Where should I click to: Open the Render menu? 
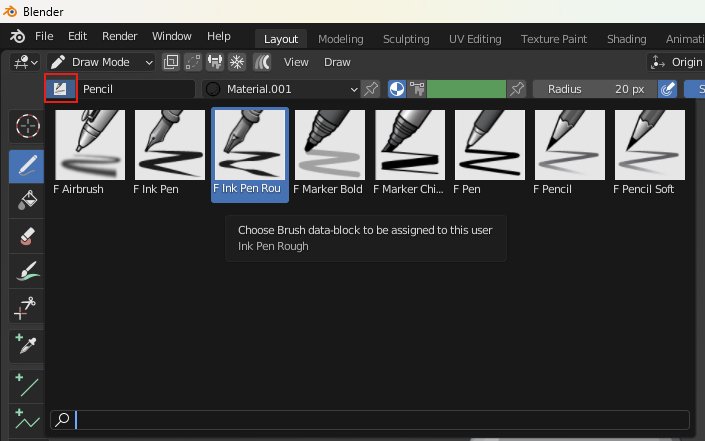pos(120,36)
